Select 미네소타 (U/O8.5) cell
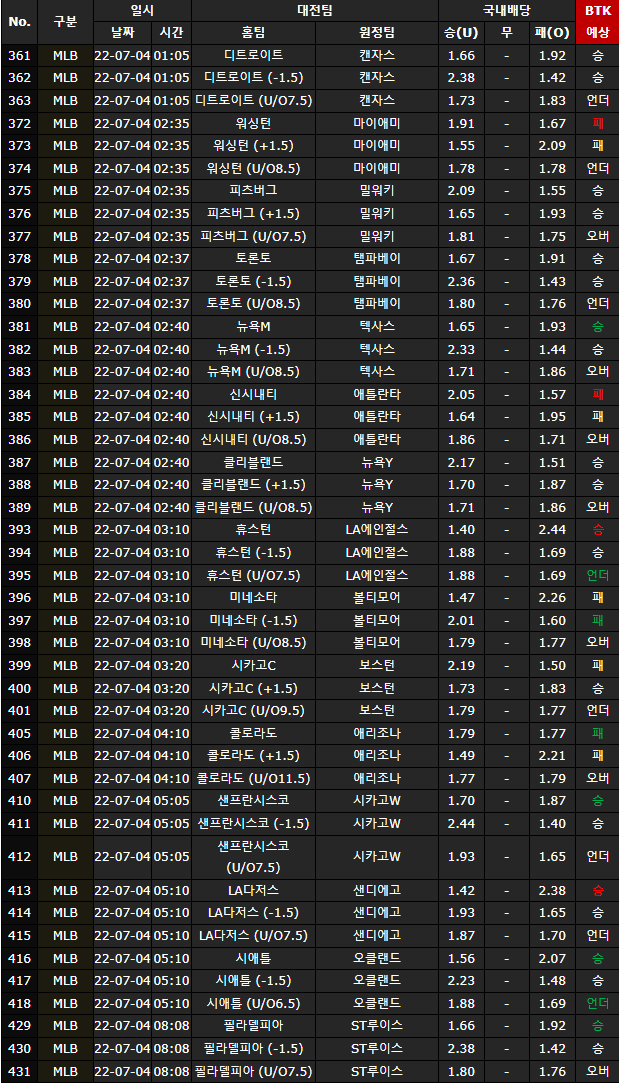Screen dimensions: 619x1083 click(254, 642)
